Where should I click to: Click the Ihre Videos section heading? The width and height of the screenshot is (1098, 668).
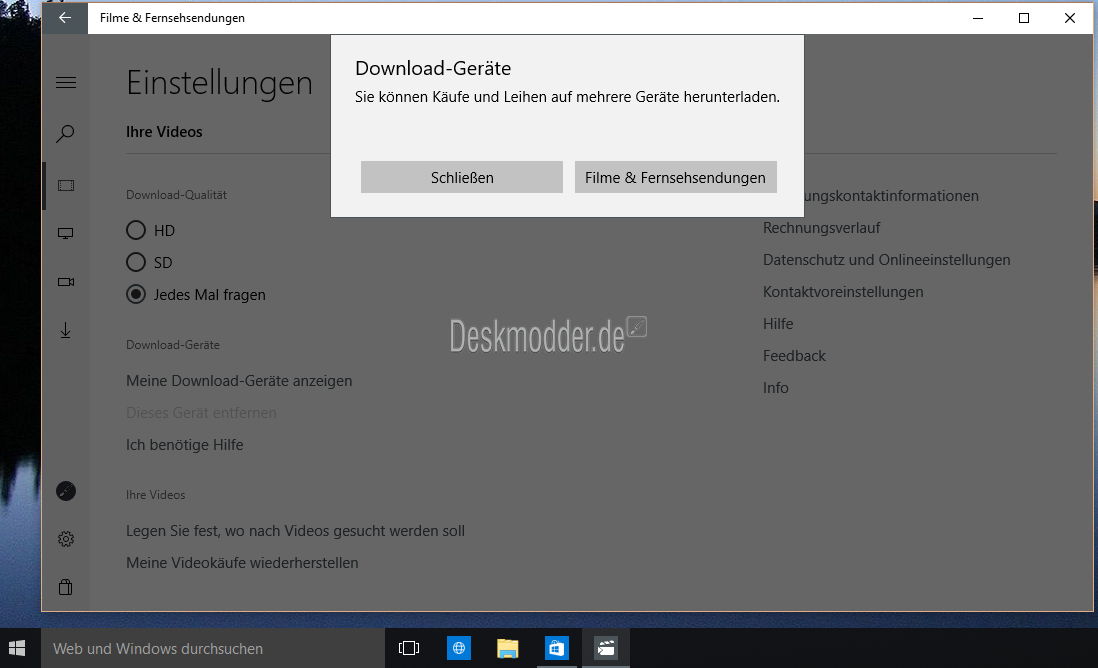point(164,132)
